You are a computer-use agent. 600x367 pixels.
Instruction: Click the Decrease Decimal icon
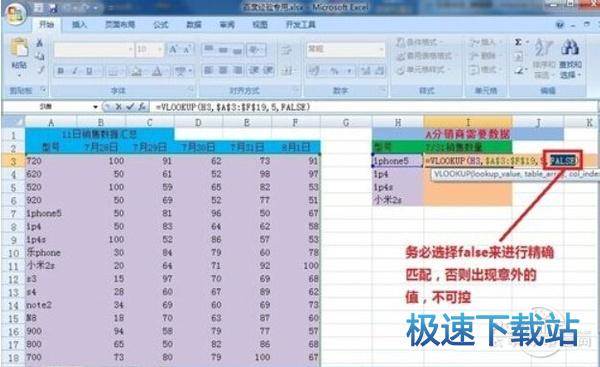[x=379, y=71]
